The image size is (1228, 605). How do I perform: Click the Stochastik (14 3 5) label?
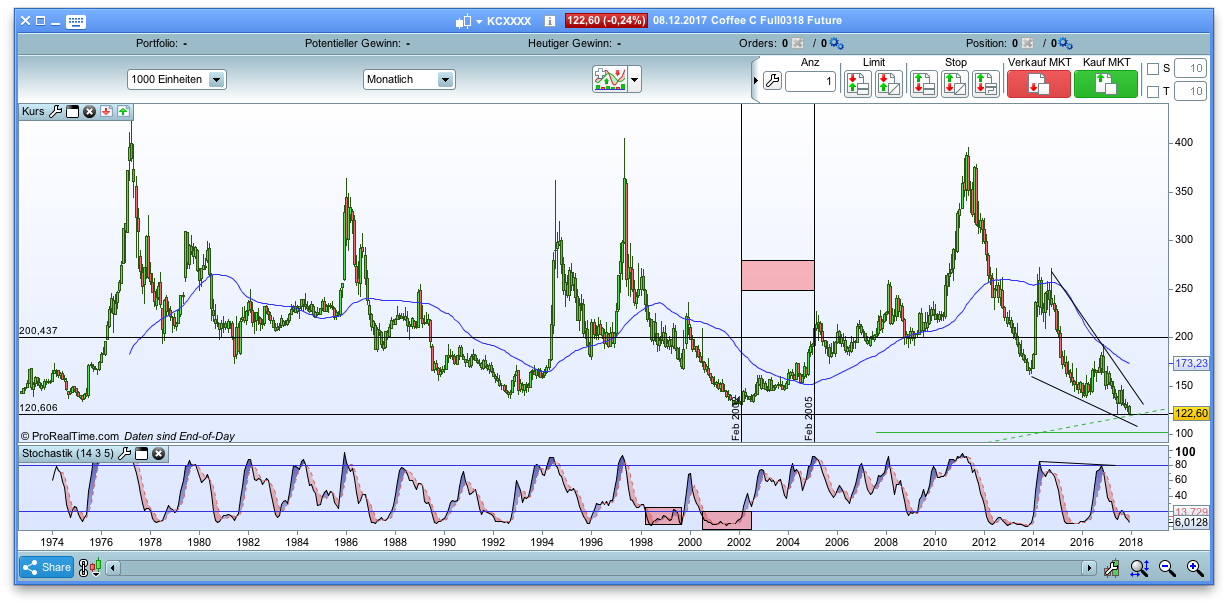(68, 454)
